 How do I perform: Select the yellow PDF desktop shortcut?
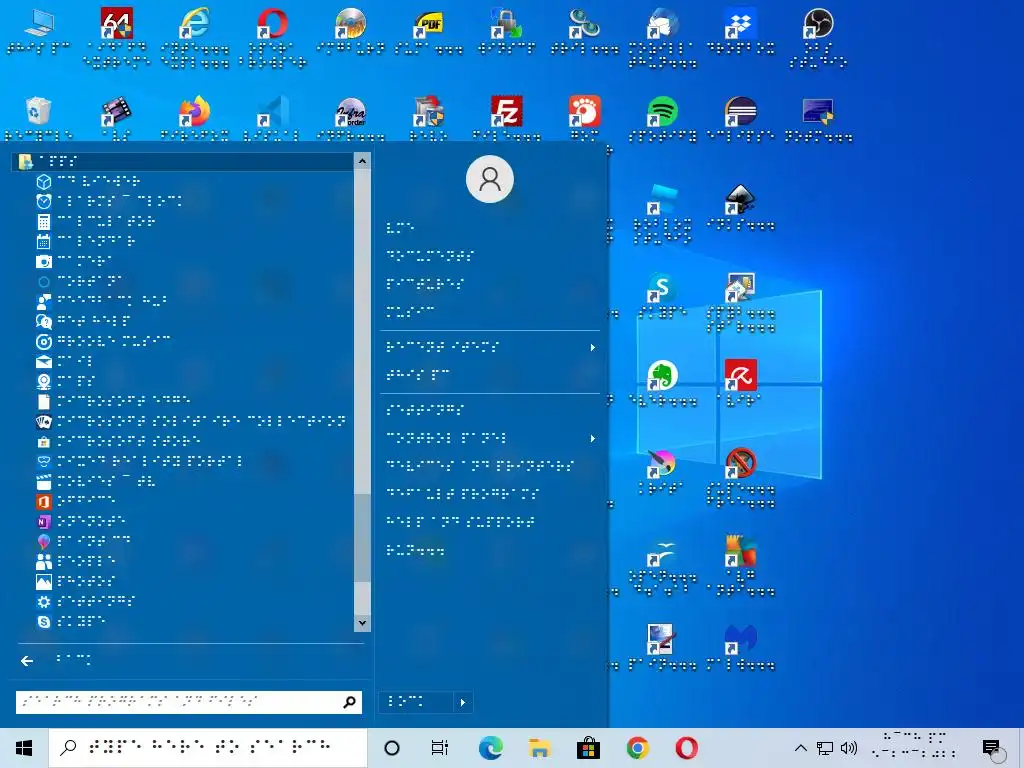point(428,31)
